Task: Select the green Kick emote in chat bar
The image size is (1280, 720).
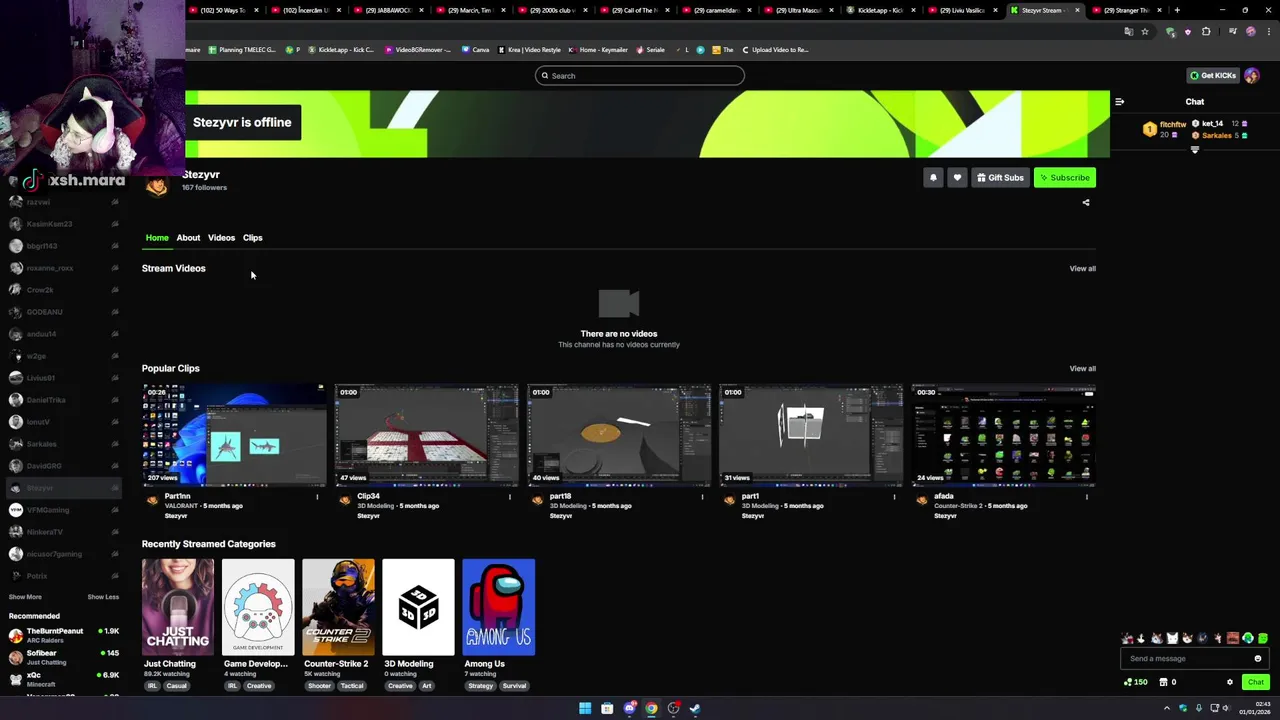Action: 1263,639
